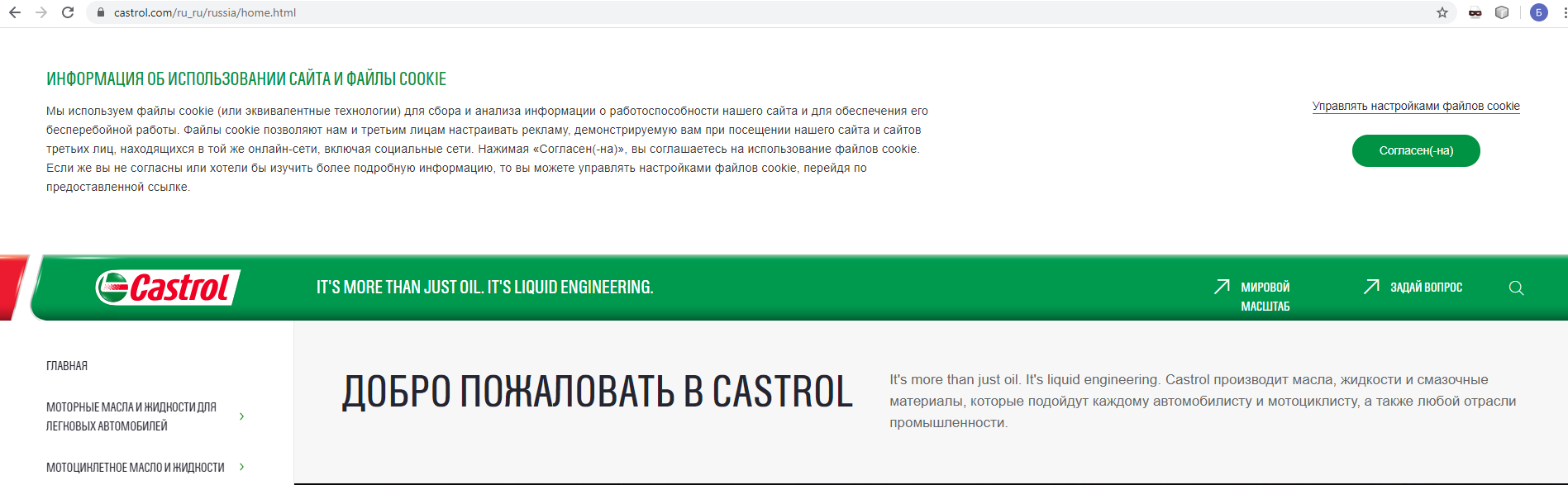The height and width of the screenshot is (485, 1568).
Task: Open Управлять настройками файлов cookie link
Action: pyautogui.click(x=1416, y=106)
